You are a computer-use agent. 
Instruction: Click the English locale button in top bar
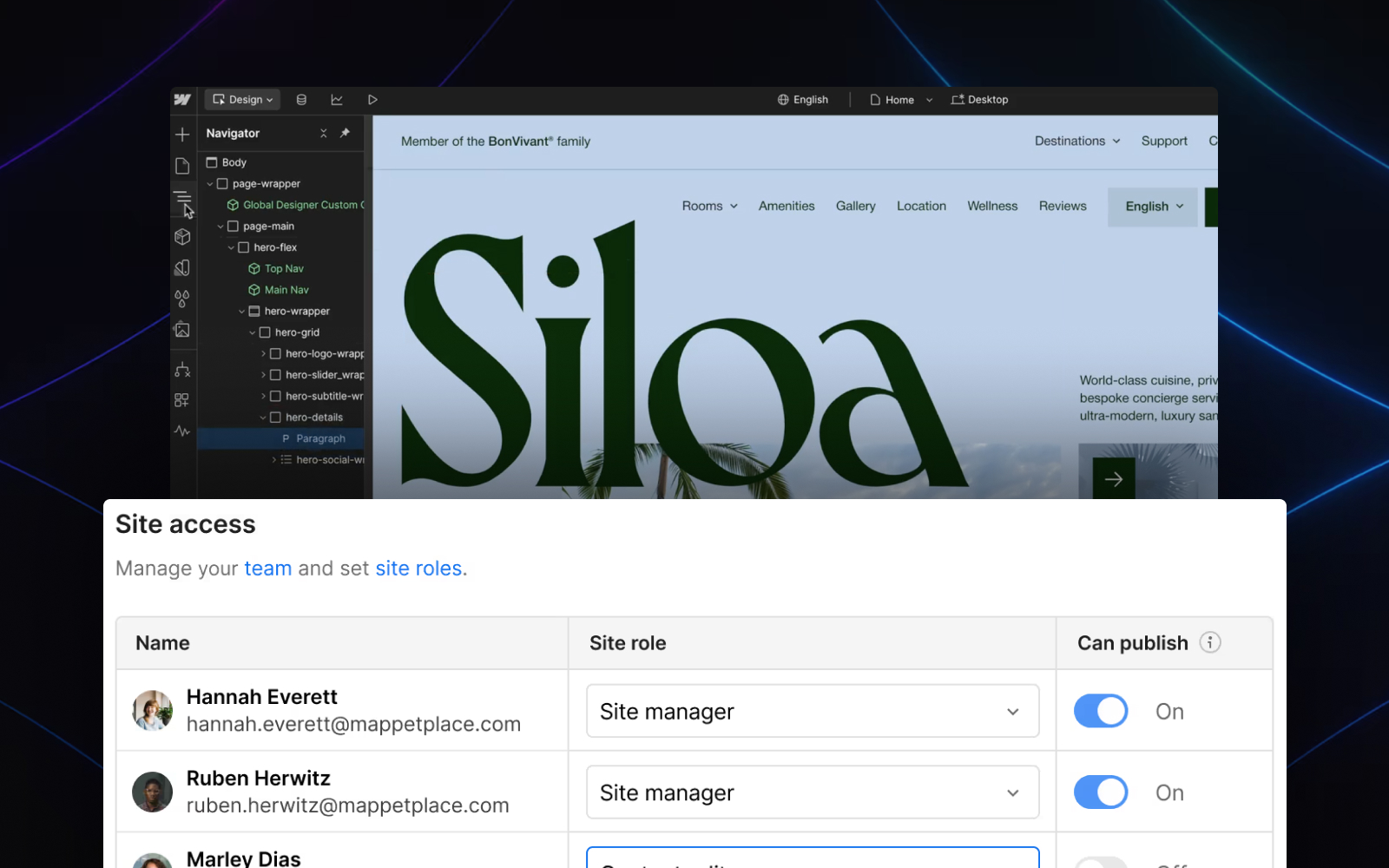coord(803,100)
